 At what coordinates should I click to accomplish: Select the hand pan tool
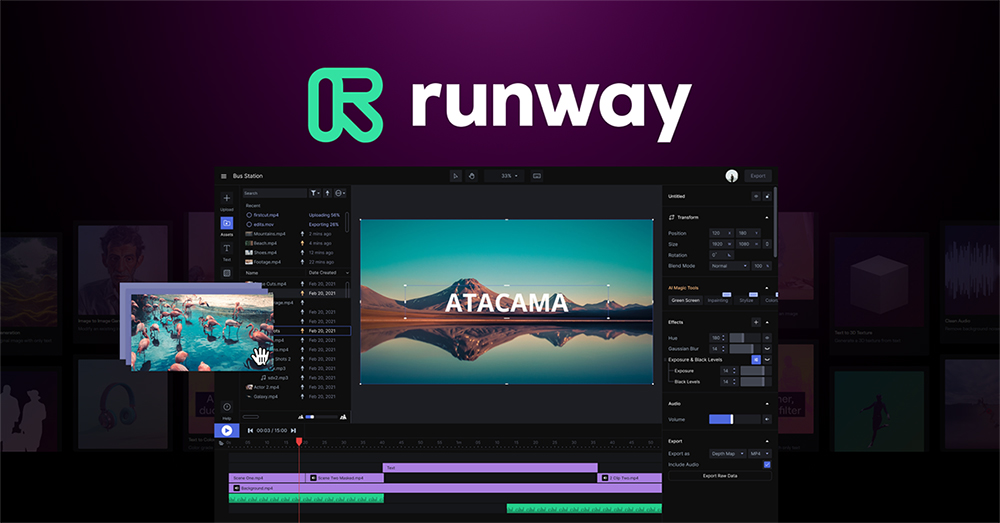click(472, 176)
